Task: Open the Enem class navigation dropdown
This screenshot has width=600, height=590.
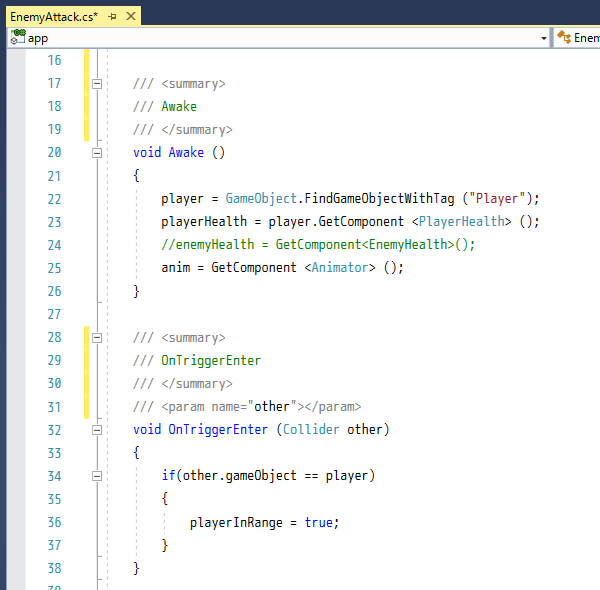Action: (x=578, y=38)
